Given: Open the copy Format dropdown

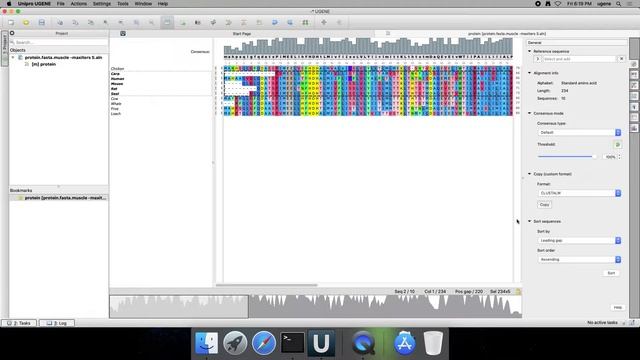Looking at the screenshot, I should 579,193.
